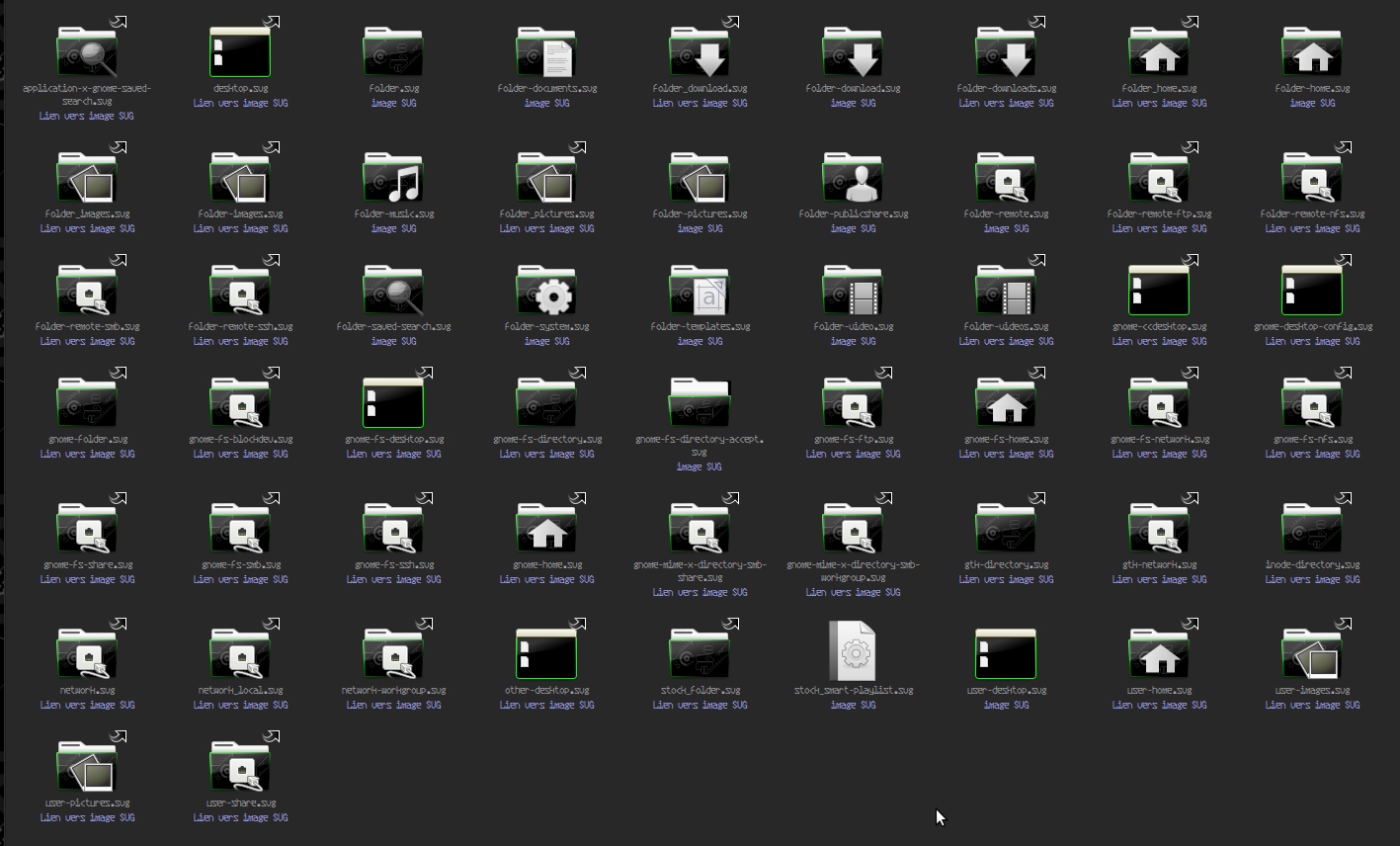Select the gnome-fs-directory.svg icon
The width and height of the screenshot is (1400, 846).
click(x=546, y=402)
